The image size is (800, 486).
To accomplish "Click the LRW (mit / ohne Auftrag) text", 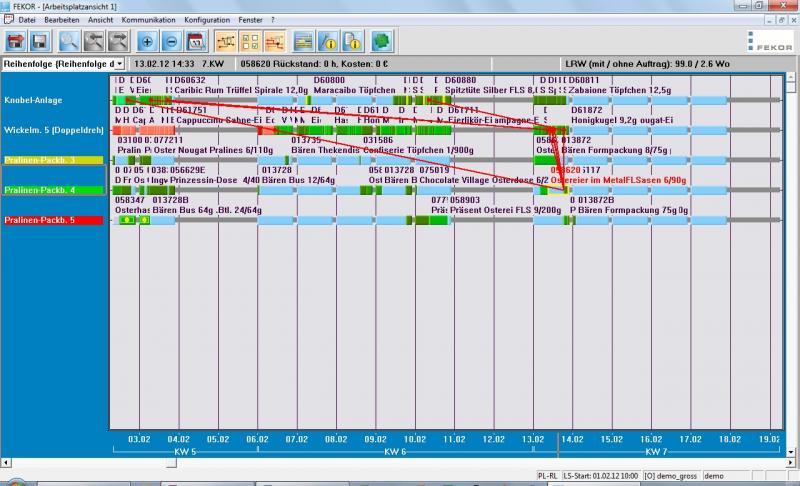I will [647, 64].
